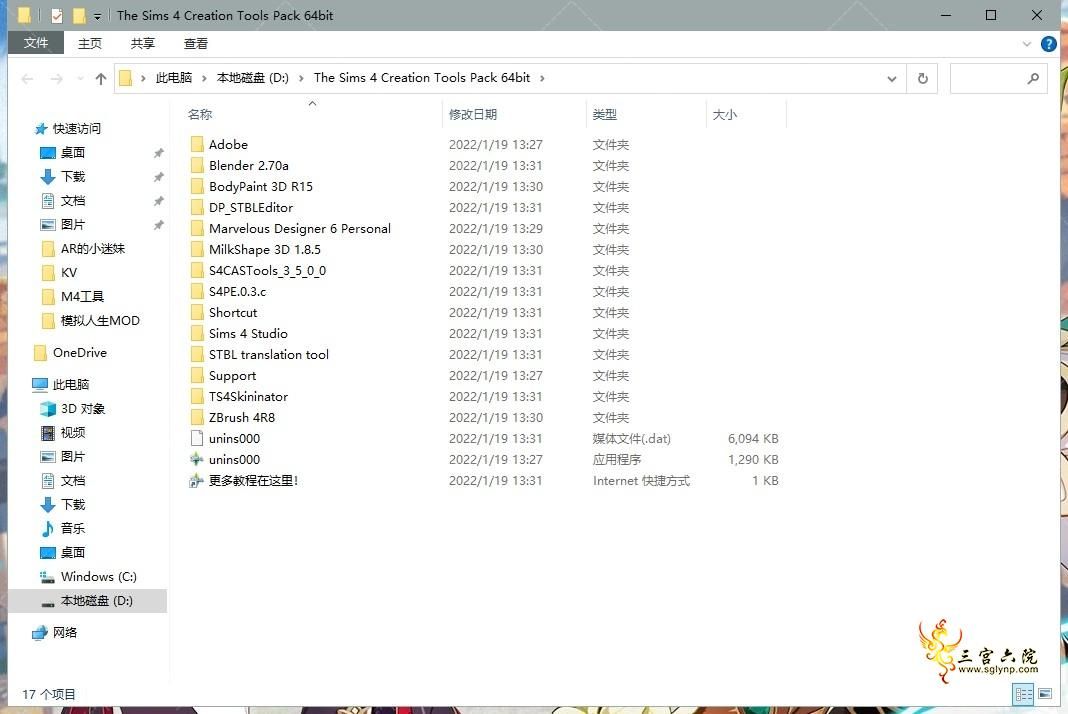Select the Support folder icon
The image size is (1068, 714).
coord(197,375)
